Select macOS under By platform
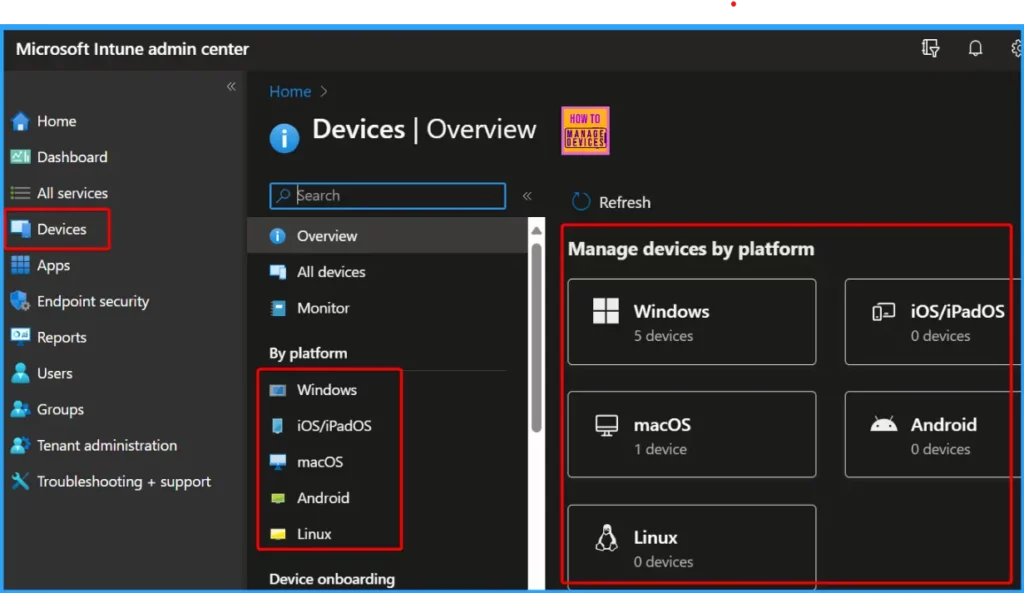This screenshot has width=1024, height=593. 320,462
